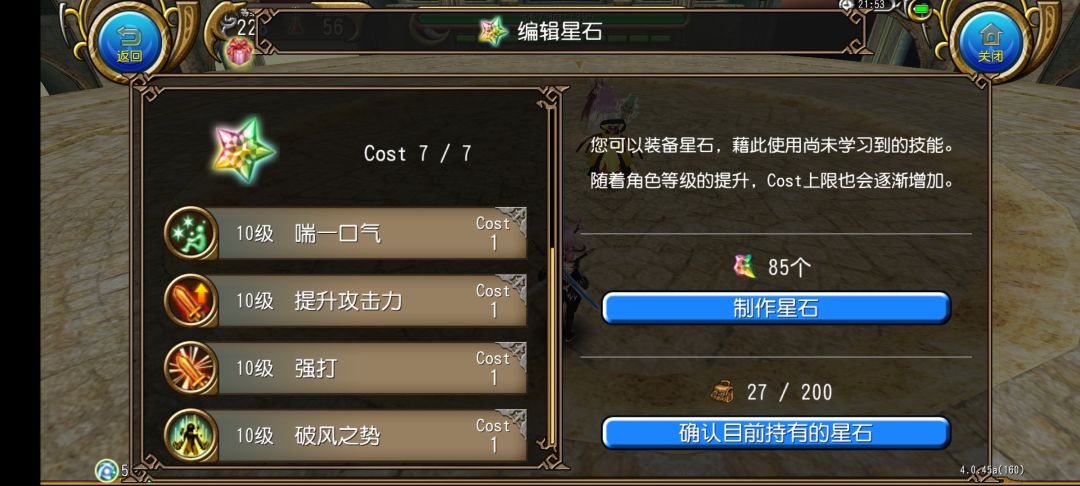The width and height of the screenshot is (1080, 486).
Task: Click the skill list scrollbar
Action: pos(552,346)
